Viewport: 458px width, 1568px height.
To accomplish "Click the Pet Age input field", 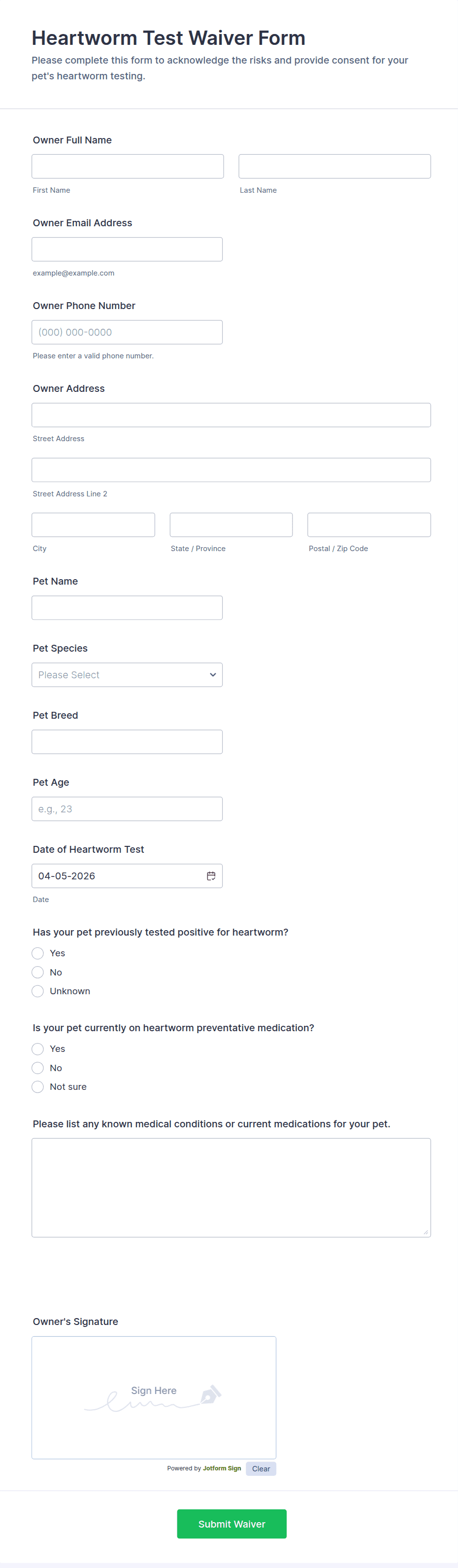I will [x=127, y=808].
